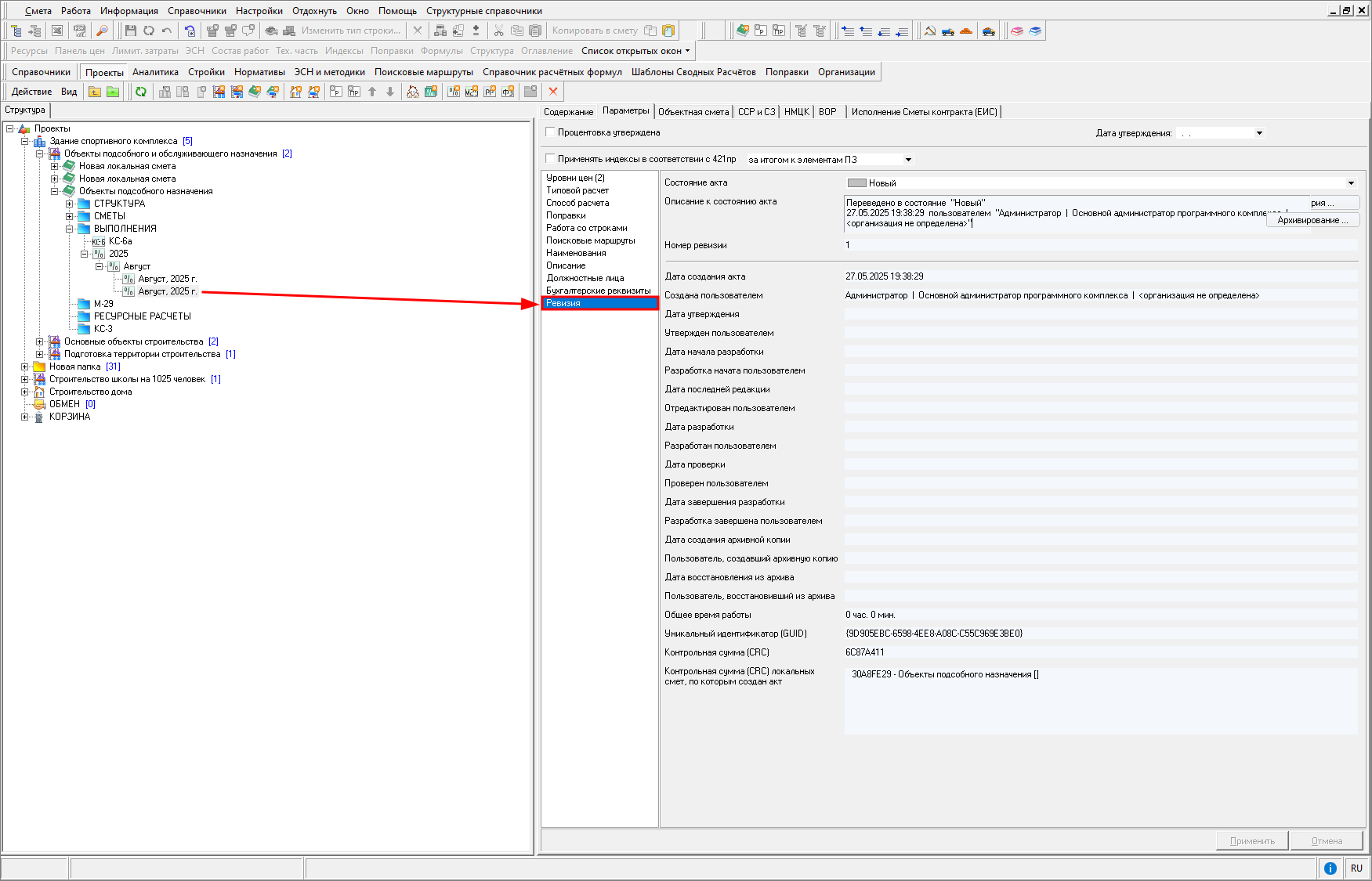The image size is (1372, 881).
Task: Open the 'Дата утверждения' date dropdown
Action: pyautogui.click(x=1259, y=133)
